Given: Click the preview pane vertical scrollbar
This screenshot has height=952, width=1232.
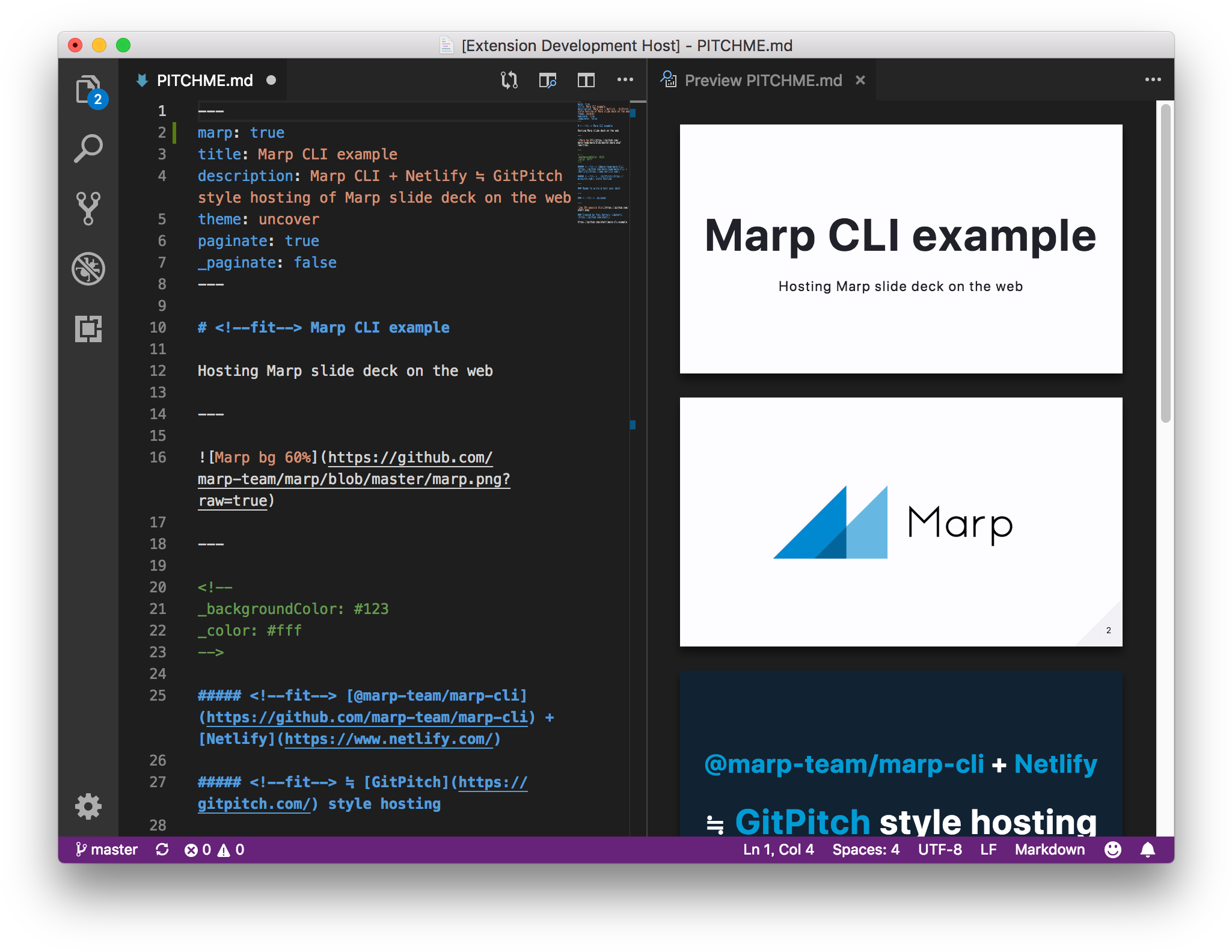Looking at the screenshot, I should click(1165, 263).
